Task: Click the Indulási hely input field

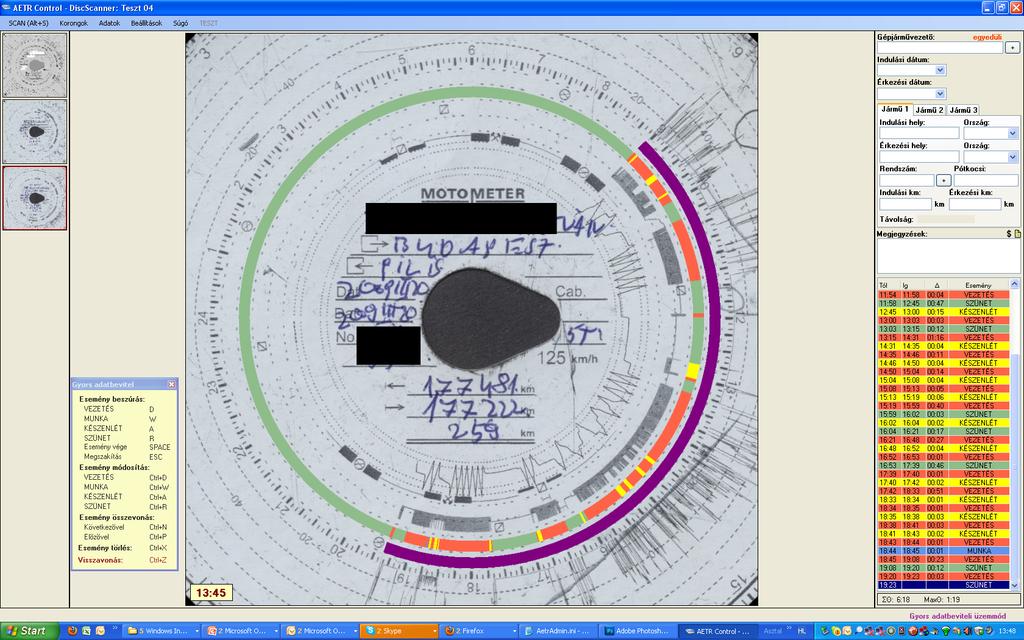Action: tap(919, 133)
